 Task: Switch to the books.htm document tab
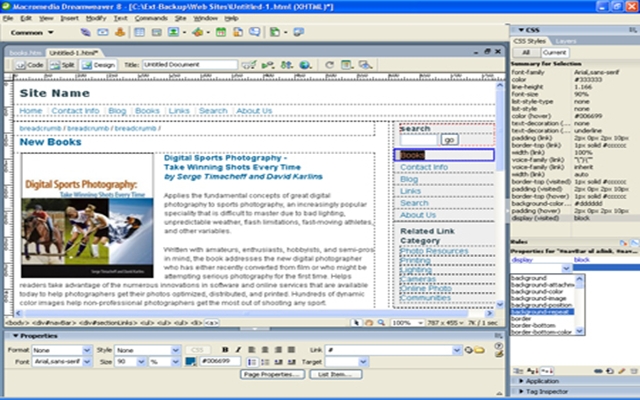(x=26, y=53)
